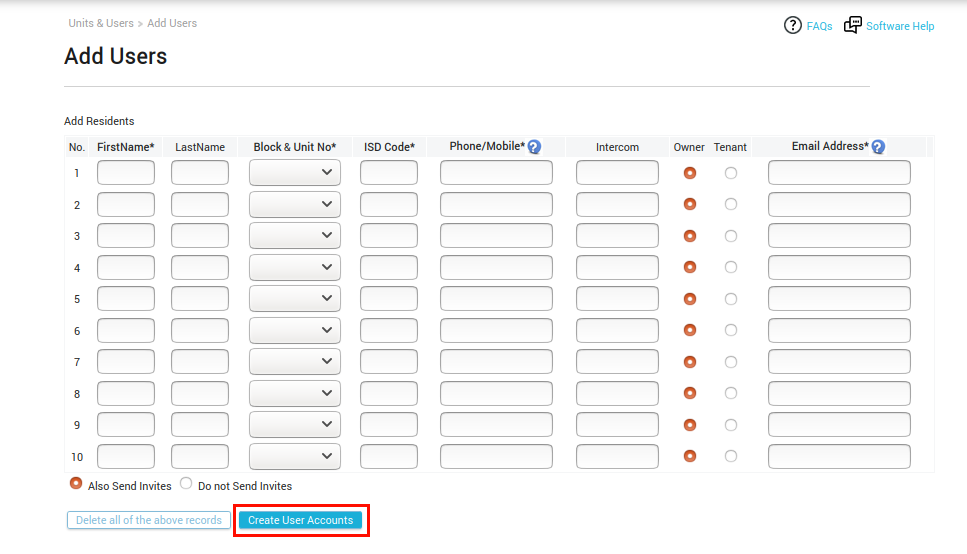Screen dimensions: 967x554
Task: Open Block & Unit dropdown in row 5
Action: coord(295,299)
